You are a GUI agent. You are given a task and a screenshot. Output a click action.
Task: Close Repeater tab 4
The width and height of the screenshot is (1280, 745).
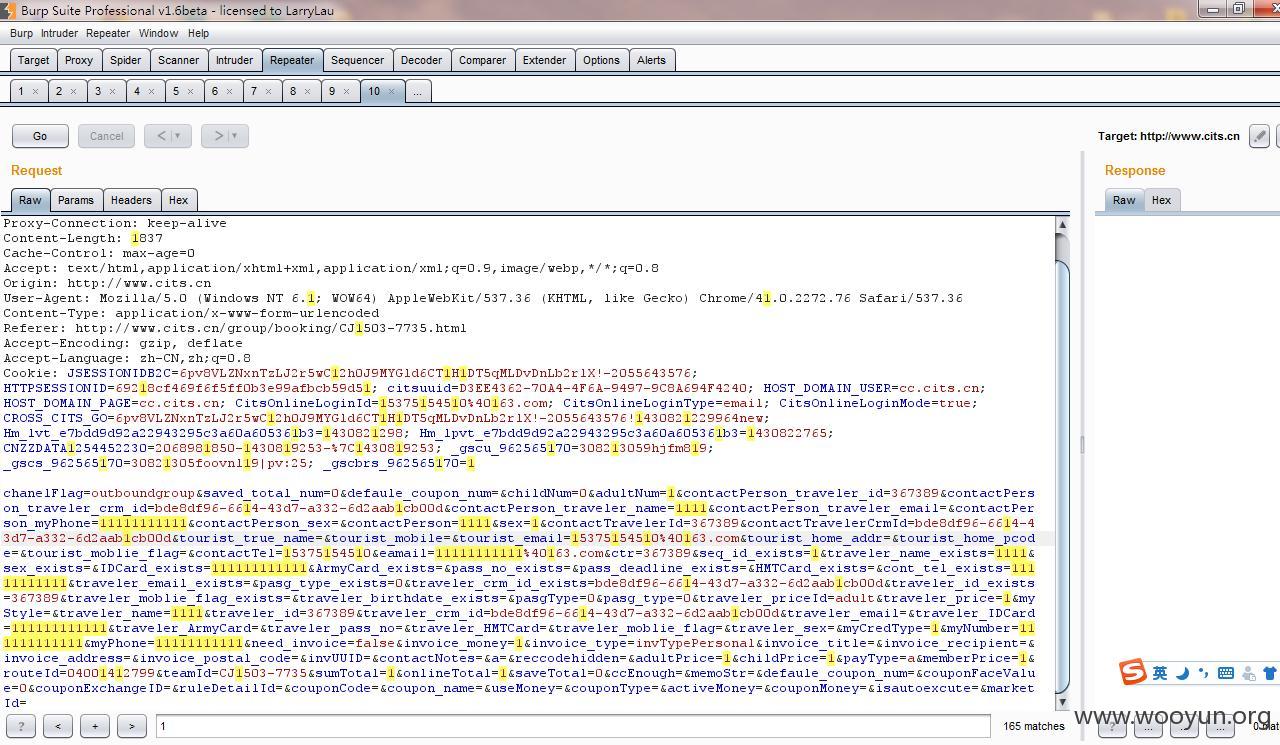tap(151, 91)
